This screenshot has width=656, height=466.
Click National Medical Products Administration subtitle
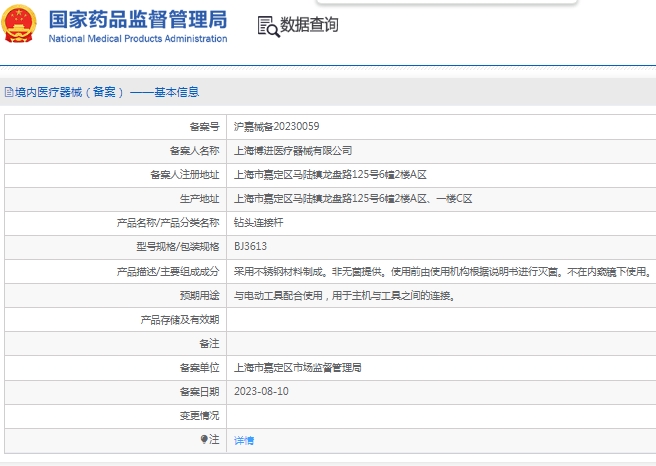click(x=138, y=38)
